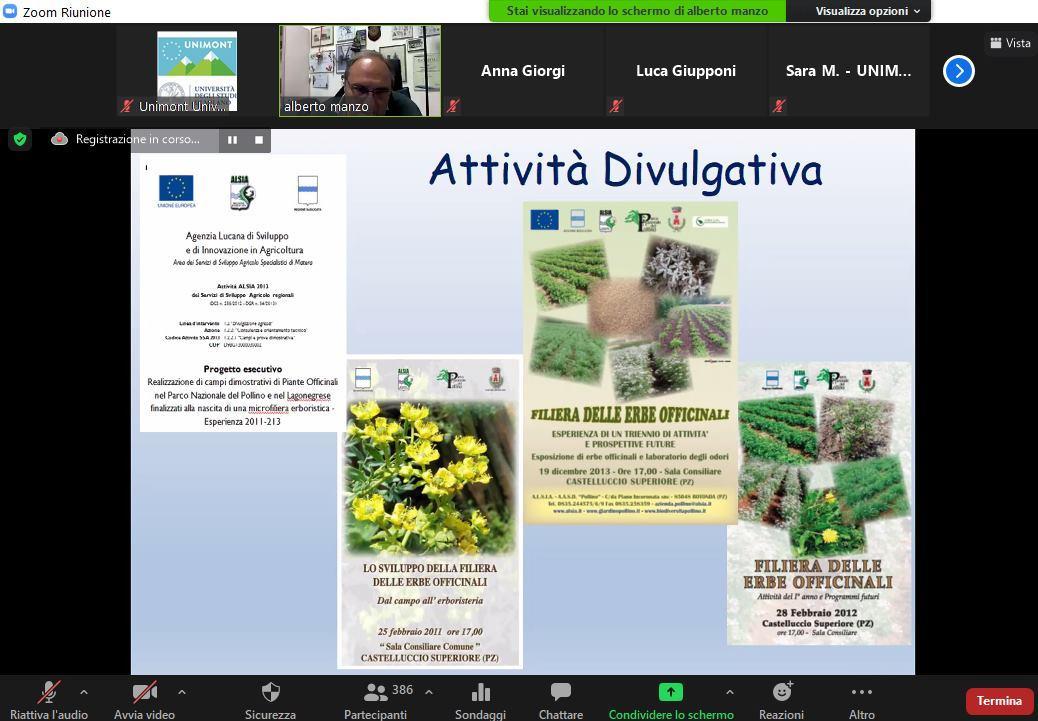The height and width of the screenshot is (721, 1038).
Task: Unmute with the Riattiva l'audio microphone icon
Action: tap(49, 693)
